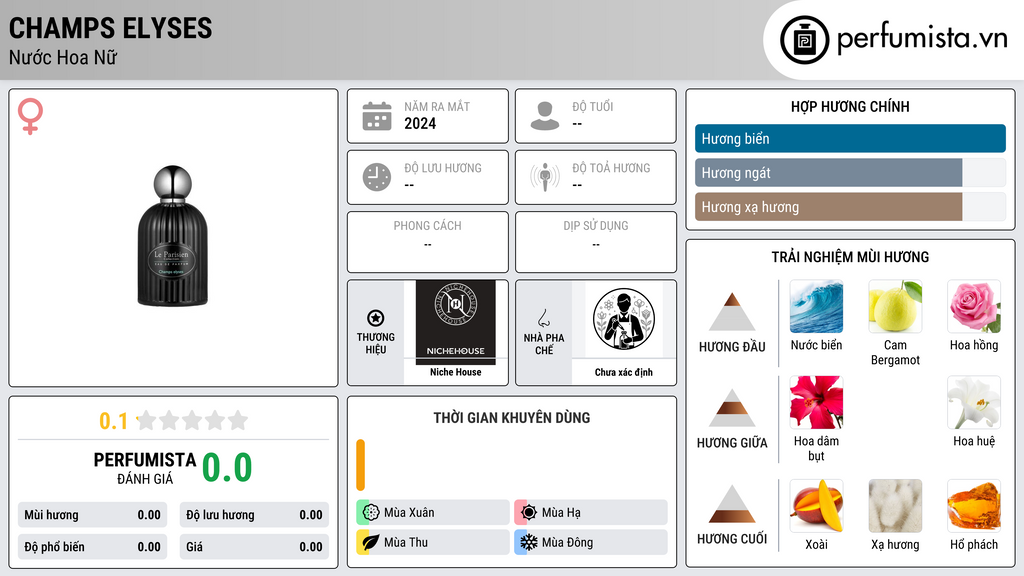Viewport: 1024px width, 576px height.
Task: Select the Xoài mango note image
Action: click(816, 506)
